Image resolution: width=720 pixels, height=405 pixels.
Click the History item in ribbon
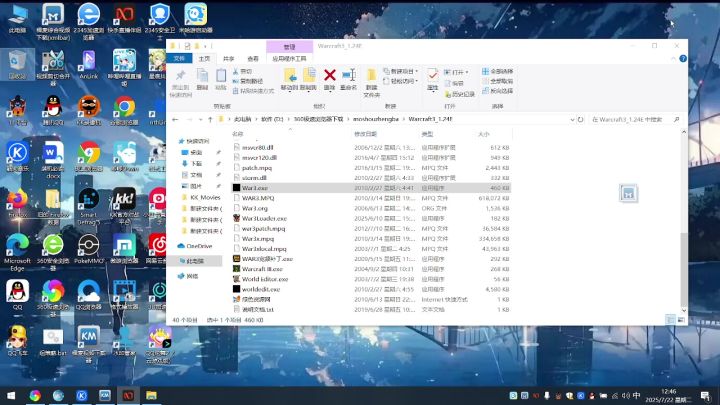(x=459, y=94)
